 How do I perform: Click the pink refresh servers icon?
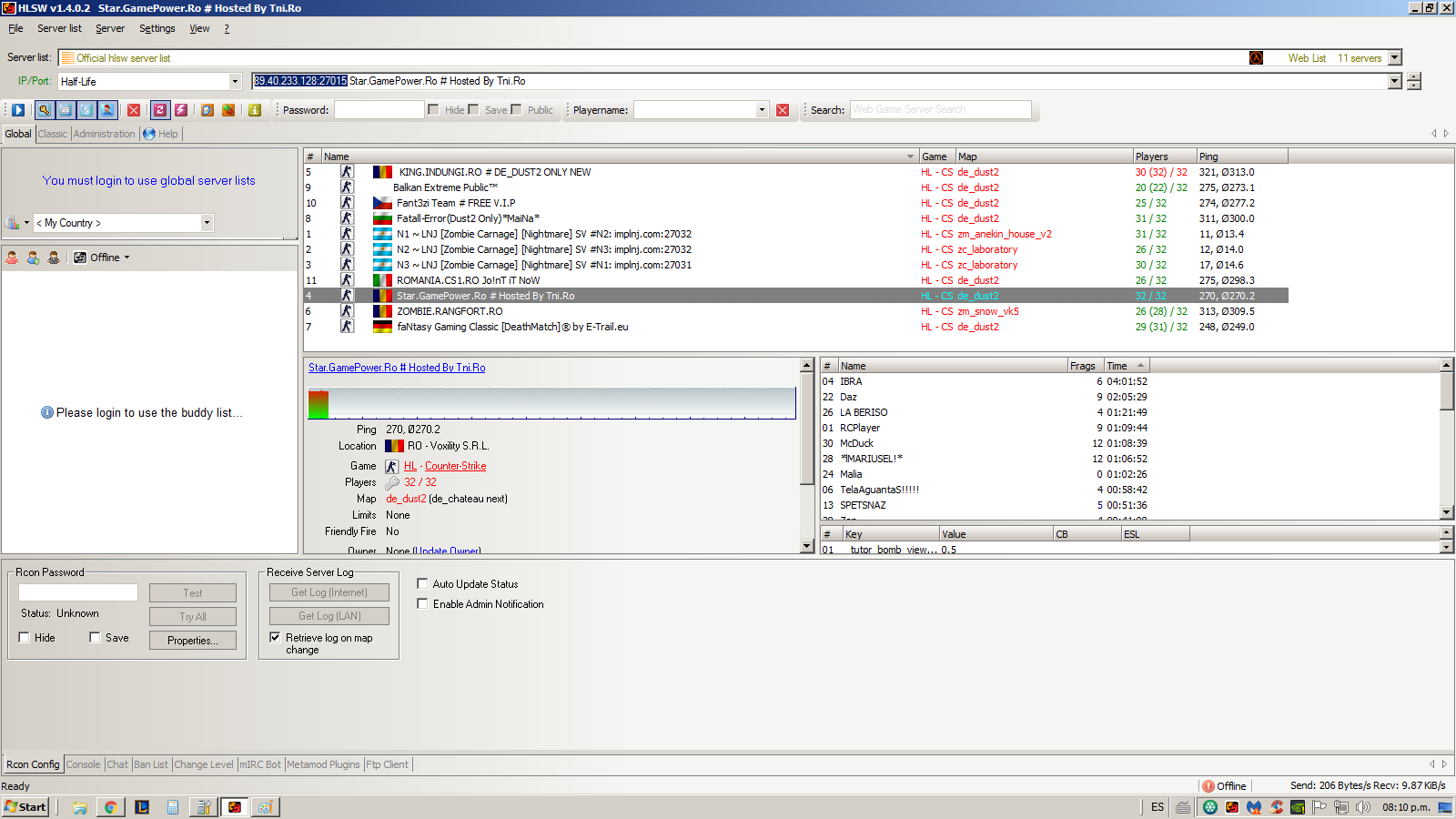[160, 110]
